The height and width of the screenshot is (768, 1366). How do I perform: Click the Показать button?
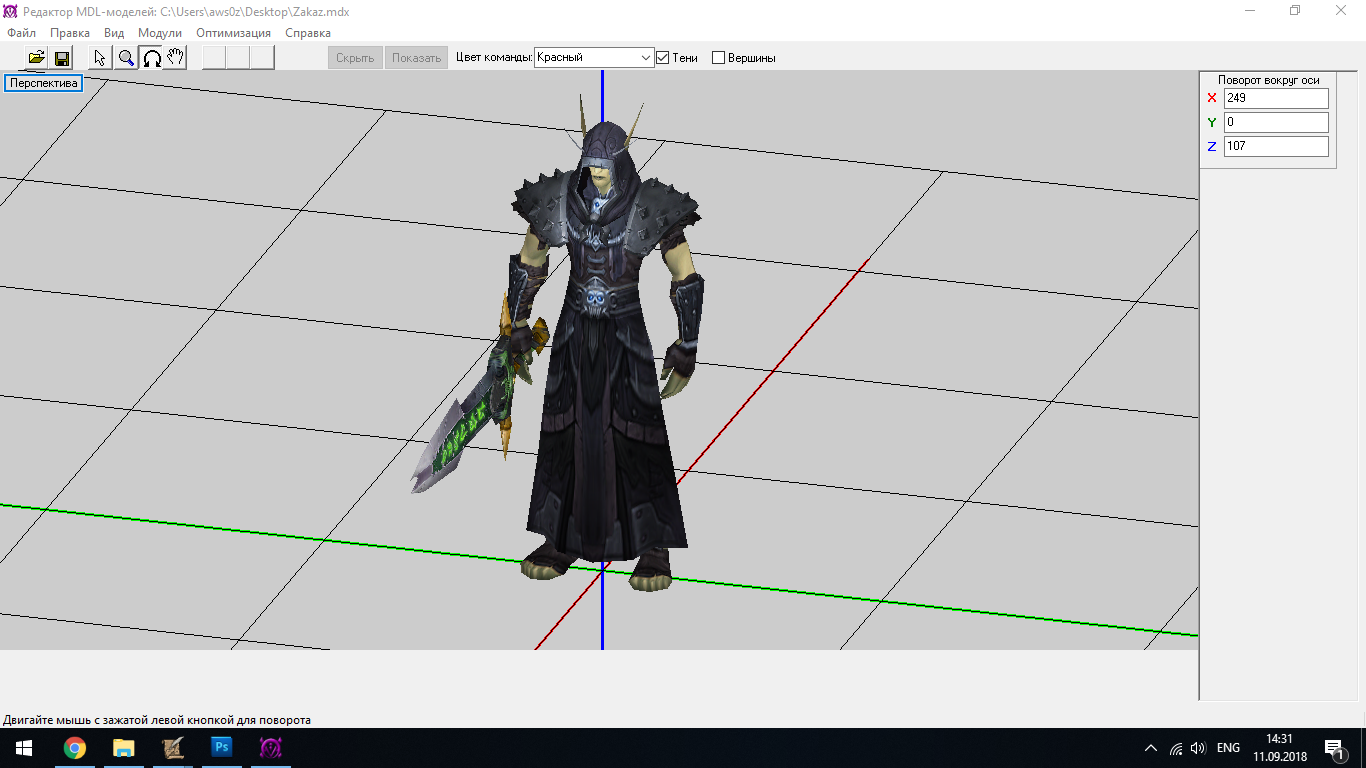click(x=416, y=58)
